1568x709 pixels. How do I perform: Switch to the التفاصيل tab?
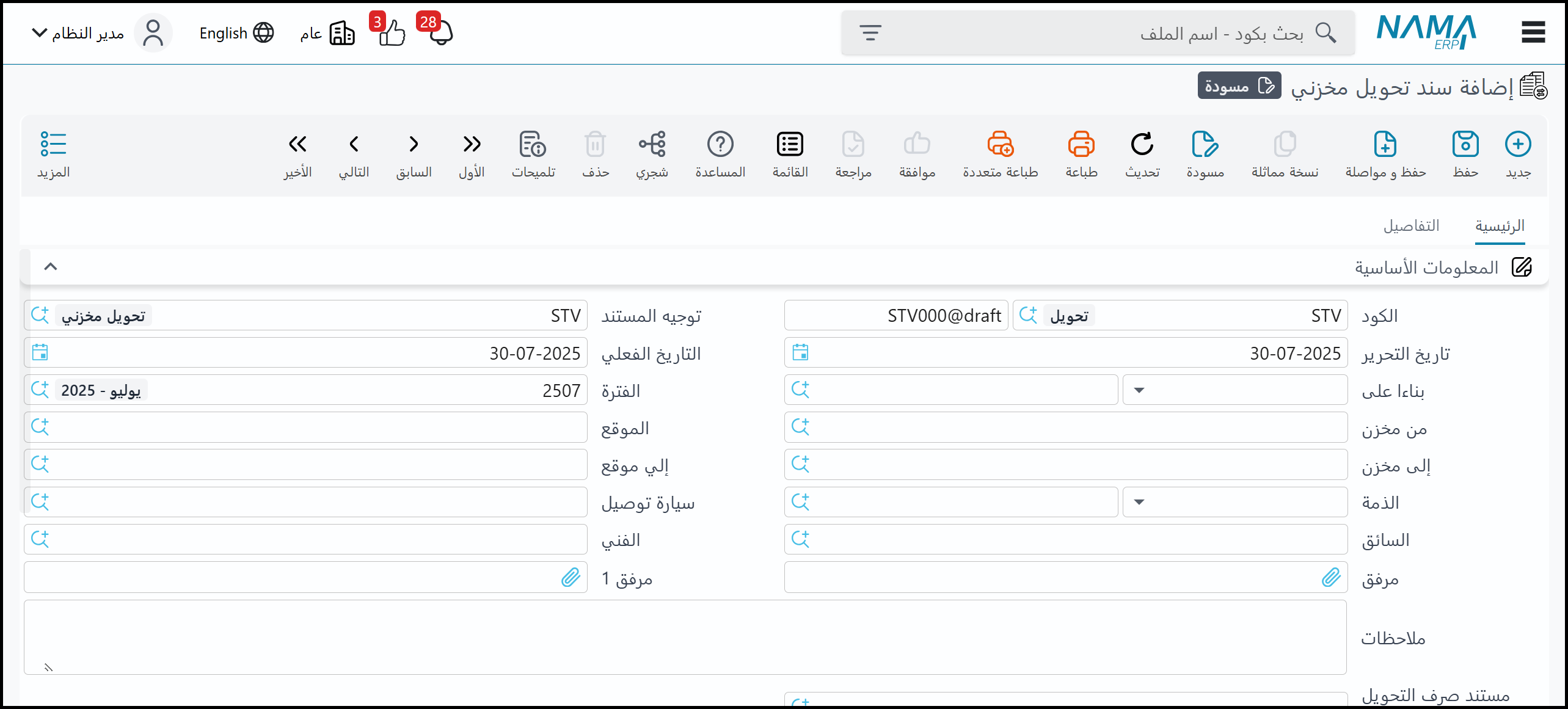(x=1411, y=226)
